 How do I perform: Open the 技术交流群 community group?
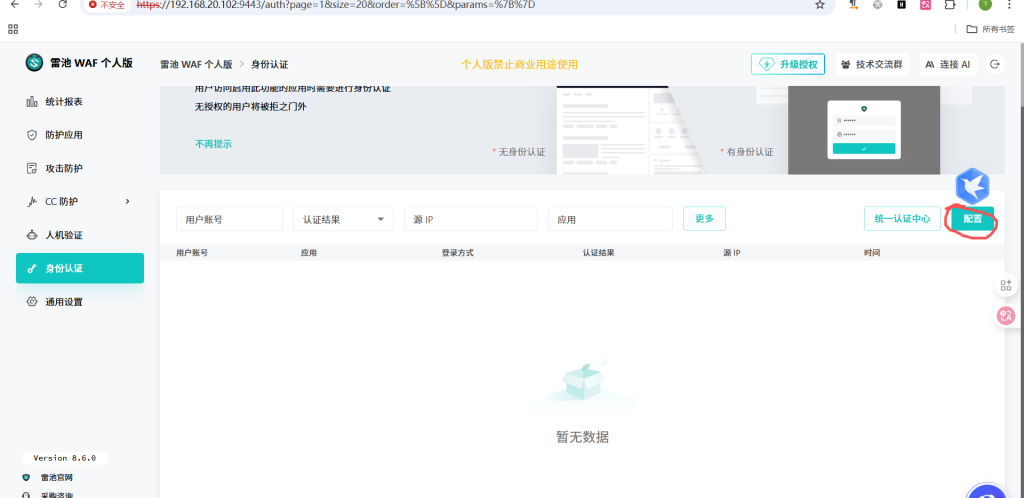coord(873,64)
